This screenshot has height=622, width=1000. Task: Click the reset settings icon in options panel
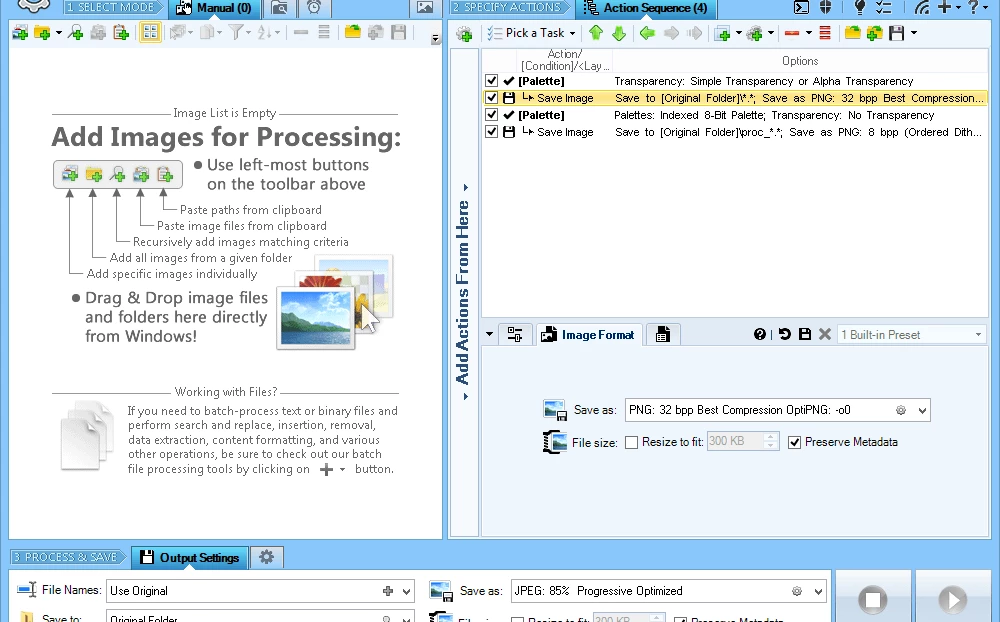[784, 335]
